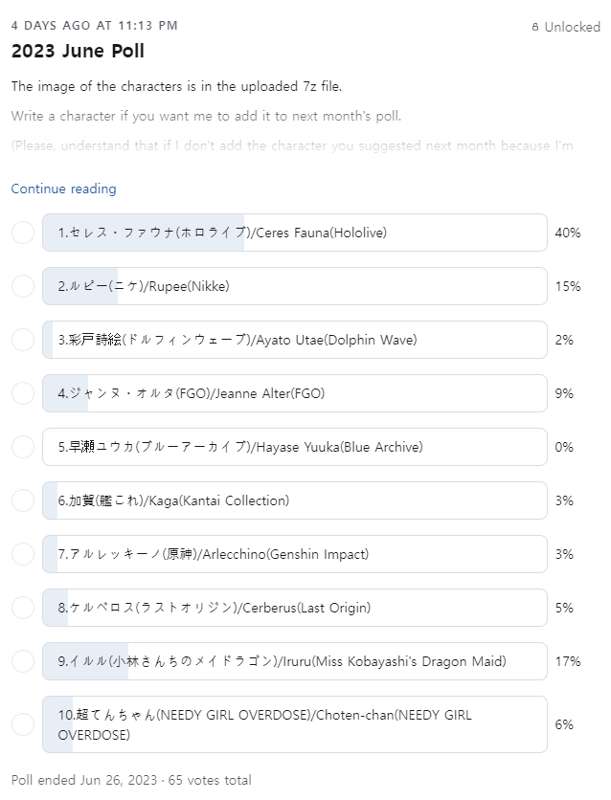The width and height of the screenshot is (611, 800).
Task: Expand post with Continue reading
Action: pyautogui.click(x=63, y=189)
